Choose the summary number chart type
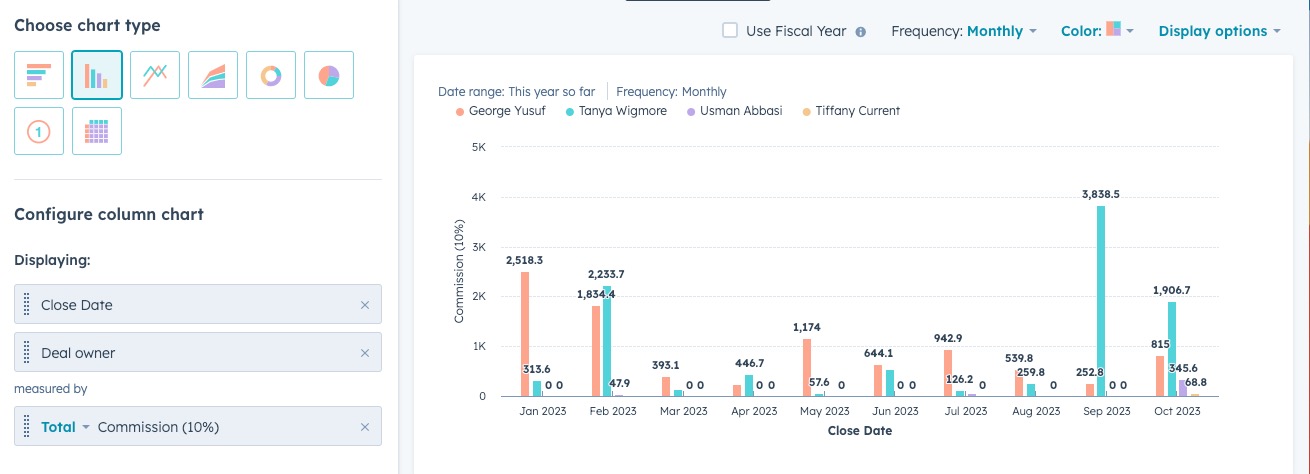The width and height of the screenshot is (1310, 474). coord(39,131)
